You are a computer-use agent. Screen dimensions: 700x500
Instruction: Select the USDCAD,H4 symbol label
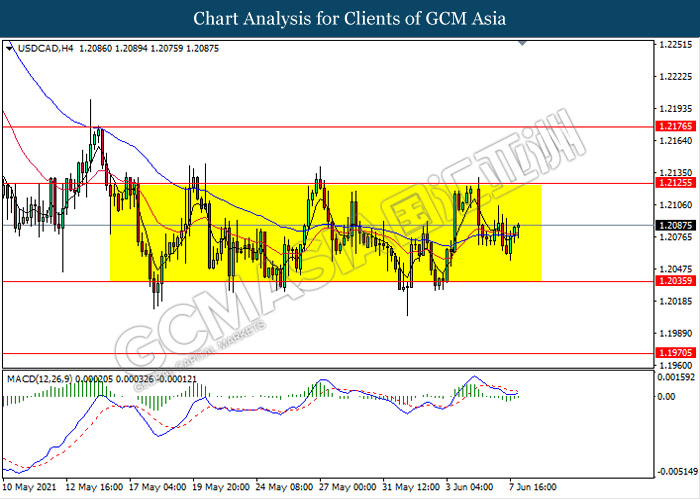[x=46, y=48]
